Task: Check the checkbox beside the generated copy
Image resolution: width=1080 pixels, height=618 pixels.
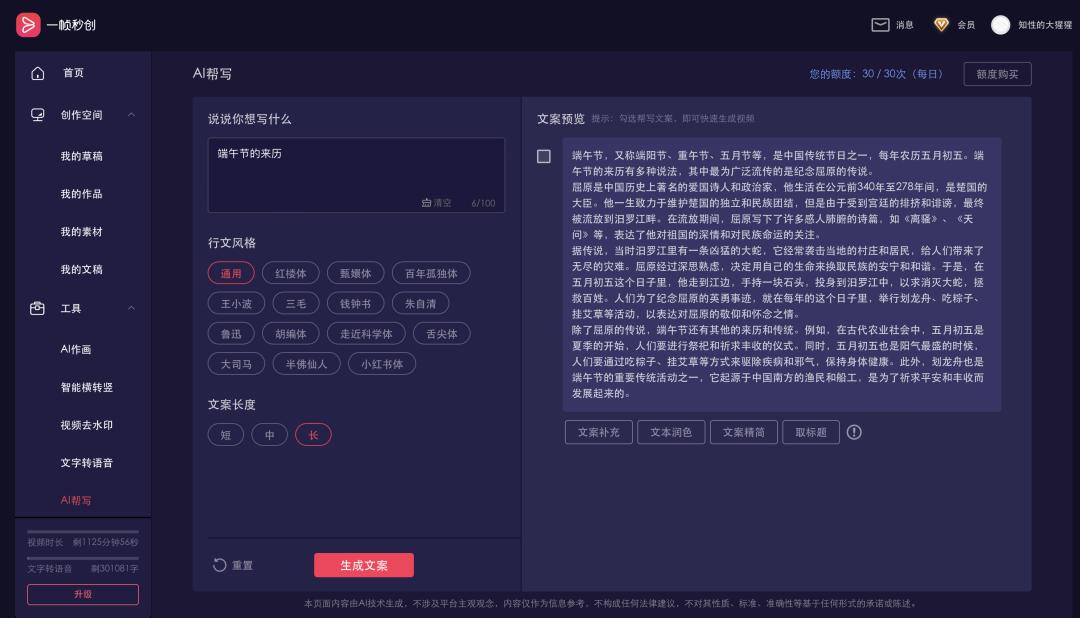Action: (544, 156)
